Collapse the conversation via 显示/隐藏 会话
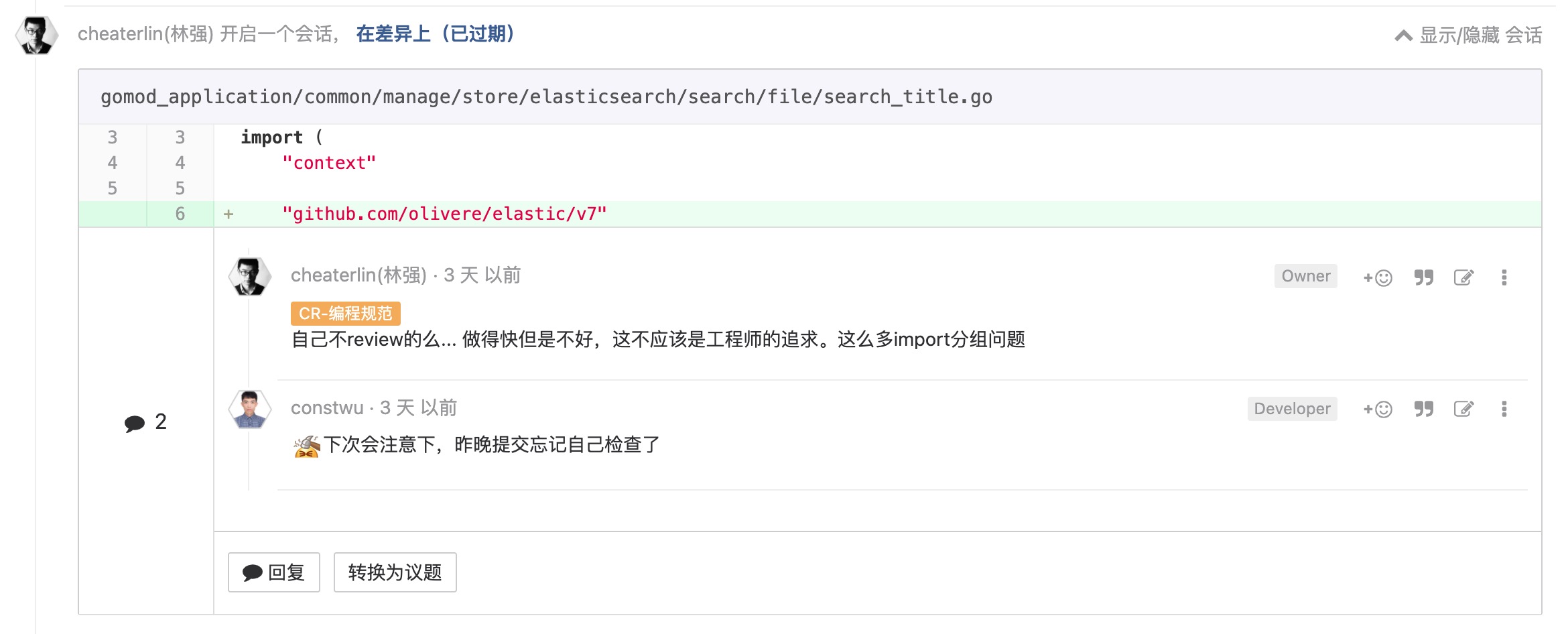 tap(1468, 35)
